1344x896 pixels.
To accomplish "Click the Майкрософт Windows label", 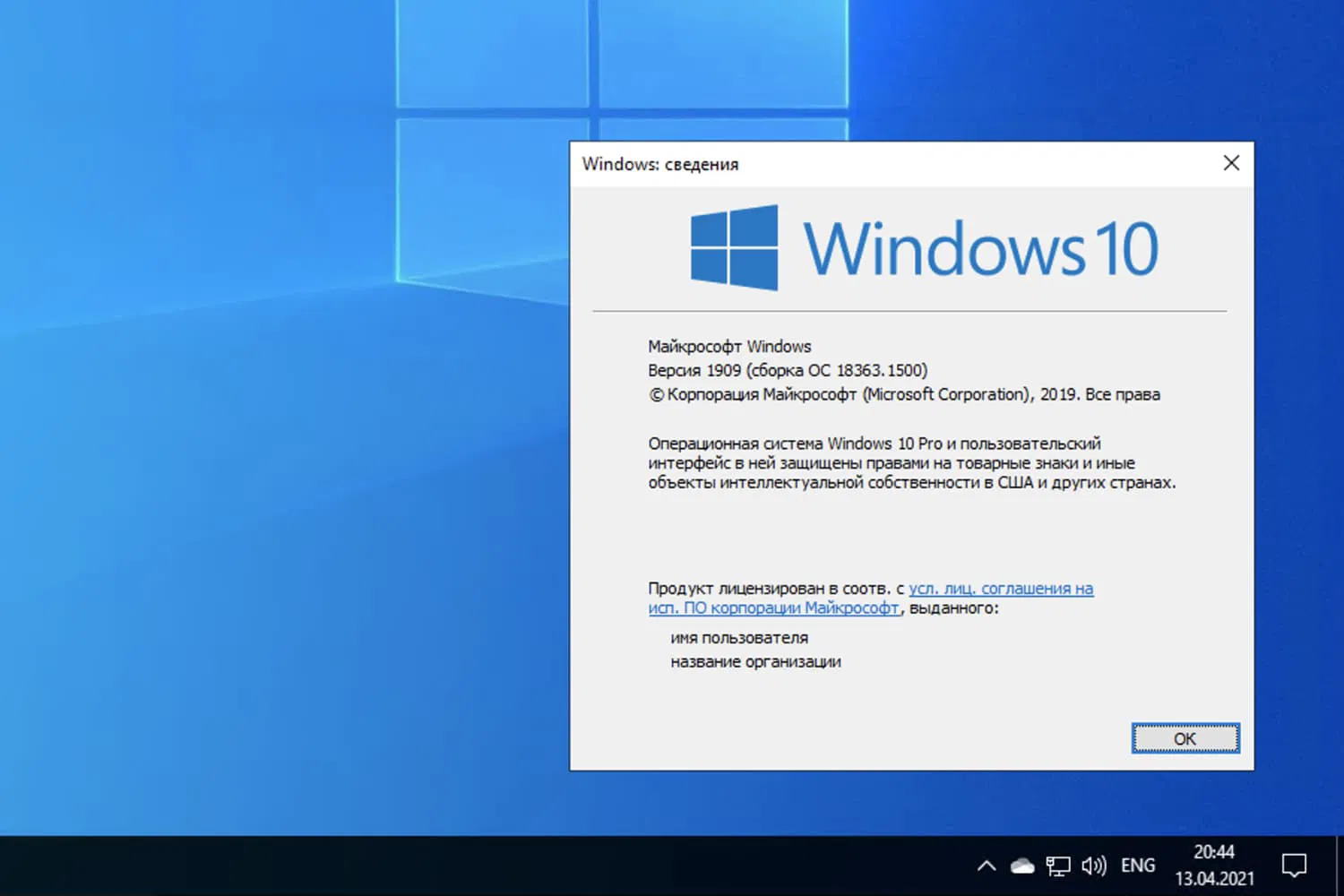I will [729, 346].
